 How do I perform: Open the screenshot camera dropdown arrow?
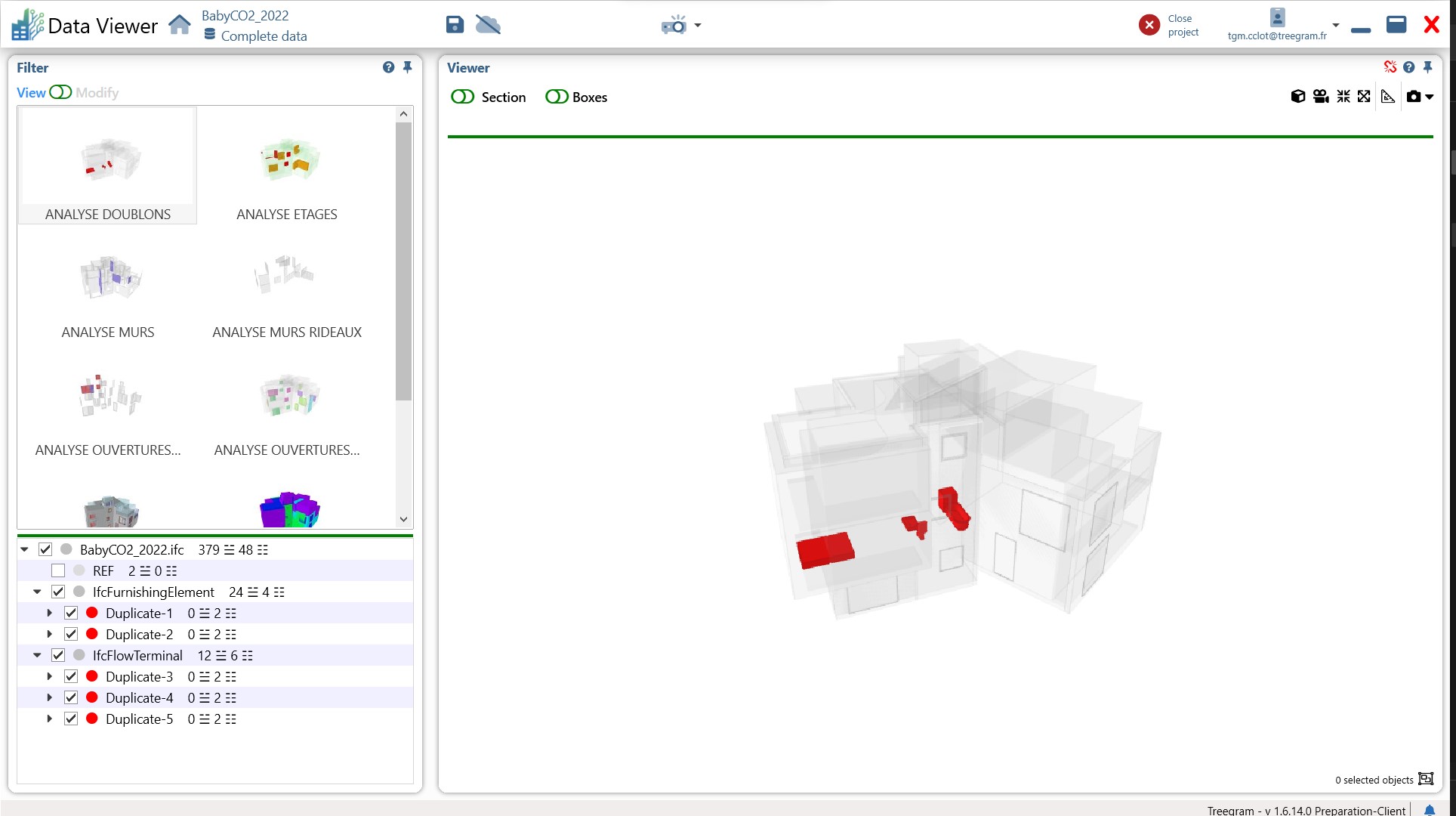1429,97
